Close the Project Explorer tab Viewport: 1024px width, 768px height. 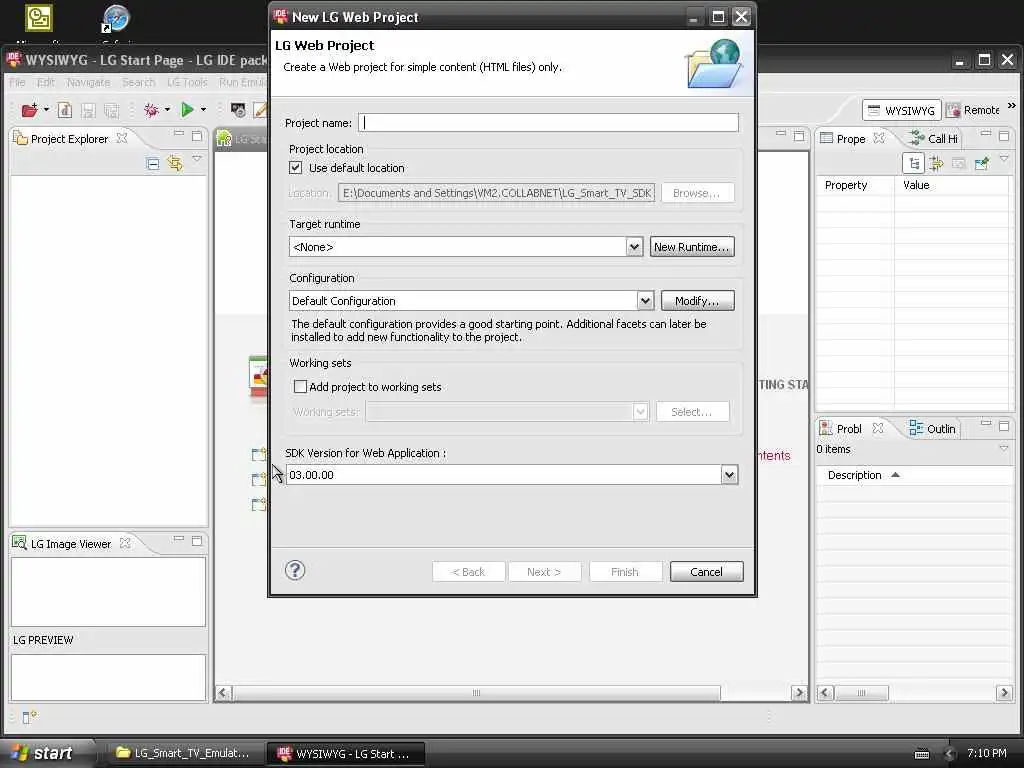coord(121,138)
